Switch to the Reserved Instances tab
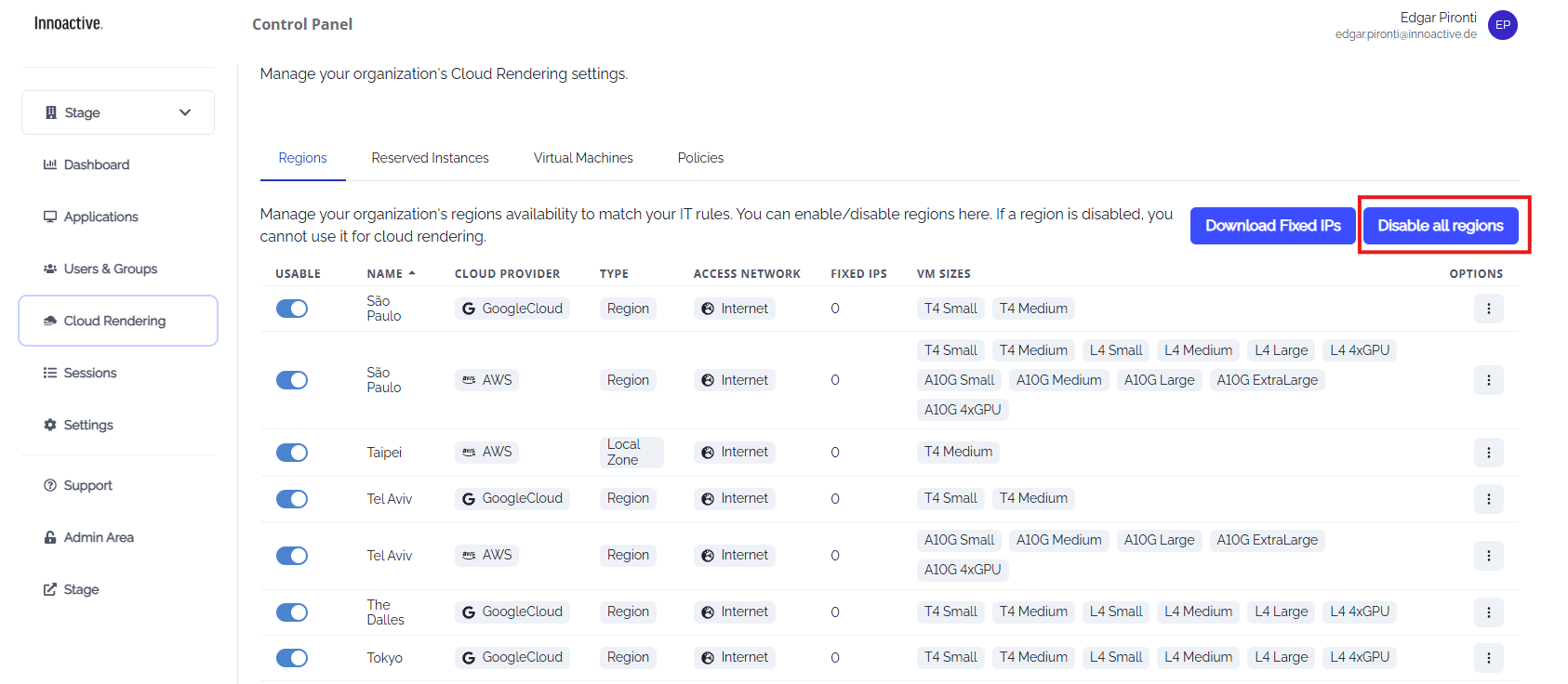The width and height of the screenshot is (1568, 684). coord(430,158)
